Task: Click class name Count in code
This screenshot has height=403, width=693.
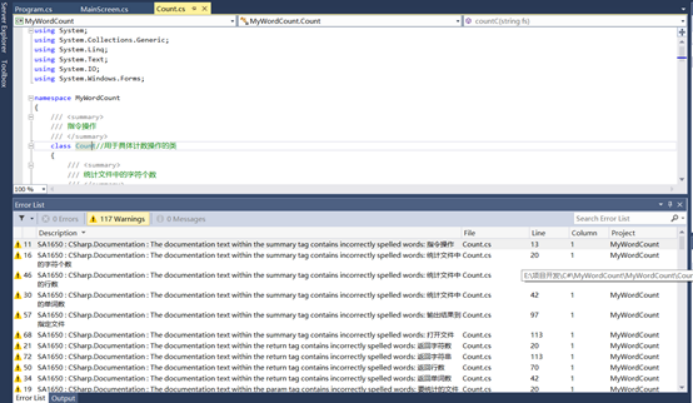Action: coord(84,146)
